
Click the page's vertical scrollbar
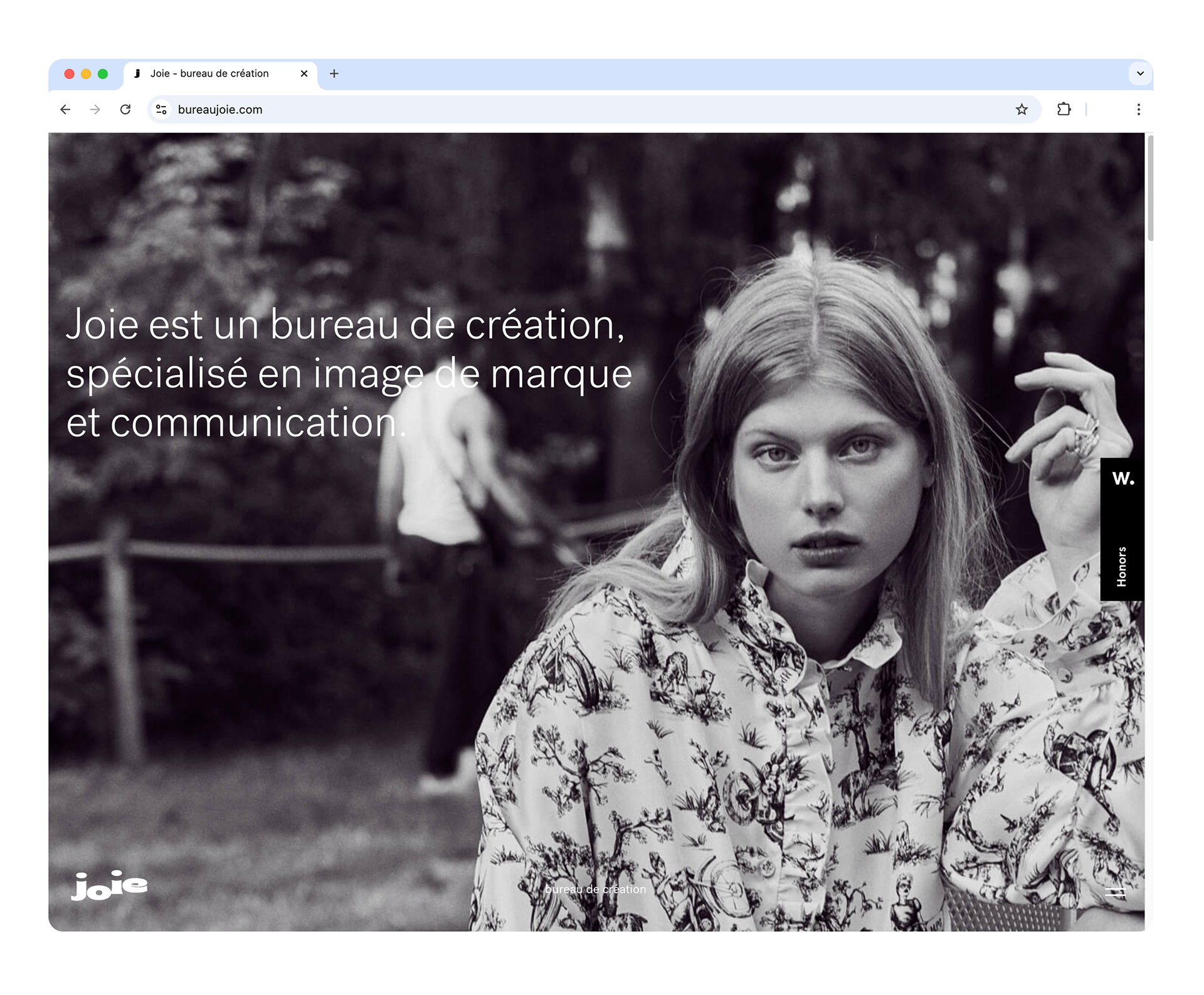pos(1149,188)
